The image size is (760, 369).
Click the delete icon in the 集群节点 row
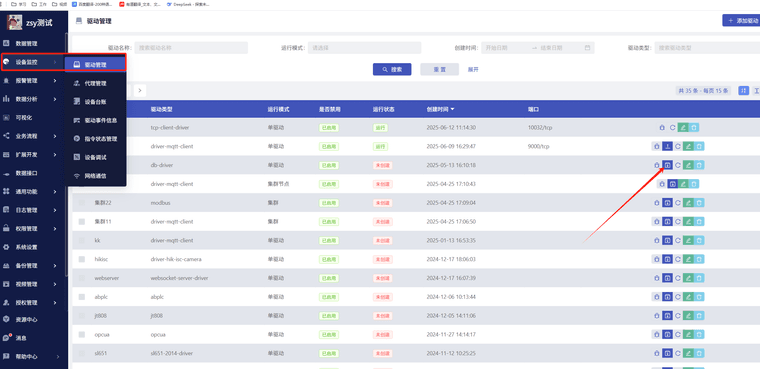[694, 184]
